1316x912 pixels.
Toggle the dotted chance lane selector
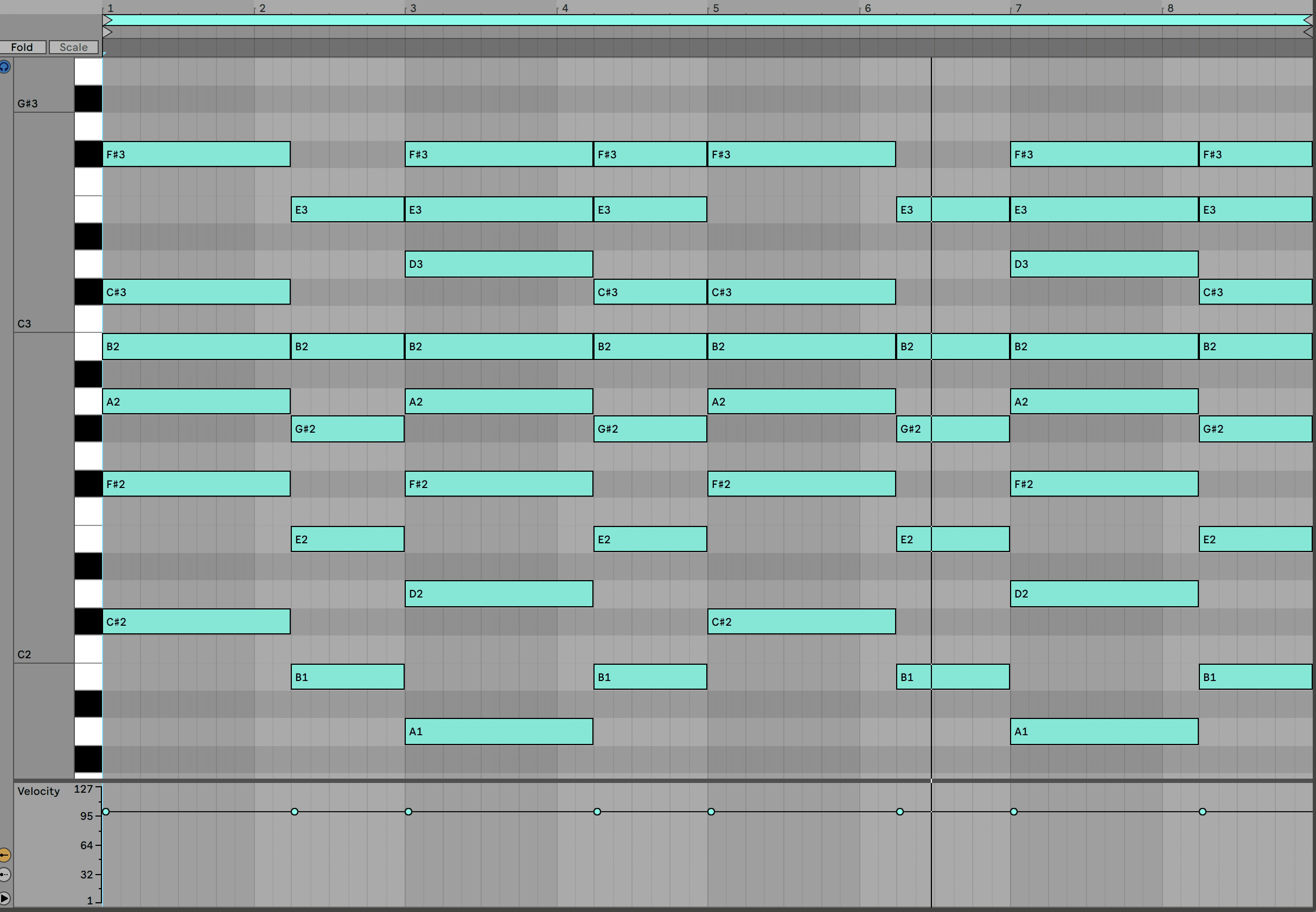[4, 874]
